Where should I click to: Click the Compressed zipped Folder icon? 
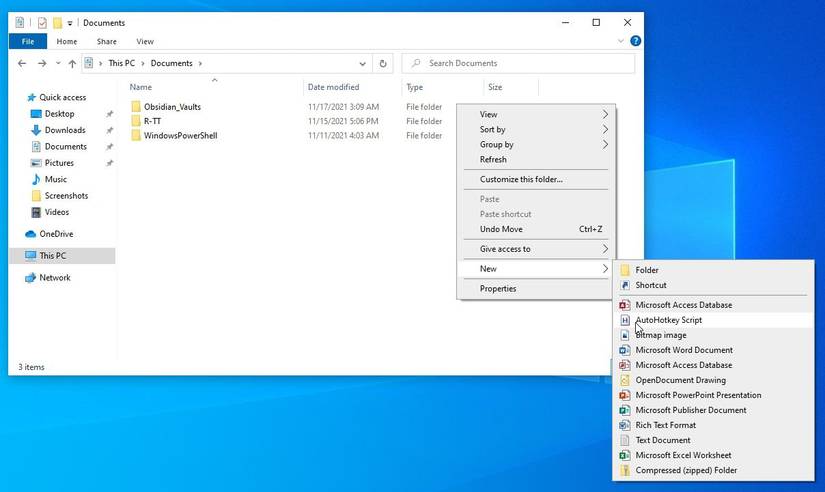click(x=625, y=470)
